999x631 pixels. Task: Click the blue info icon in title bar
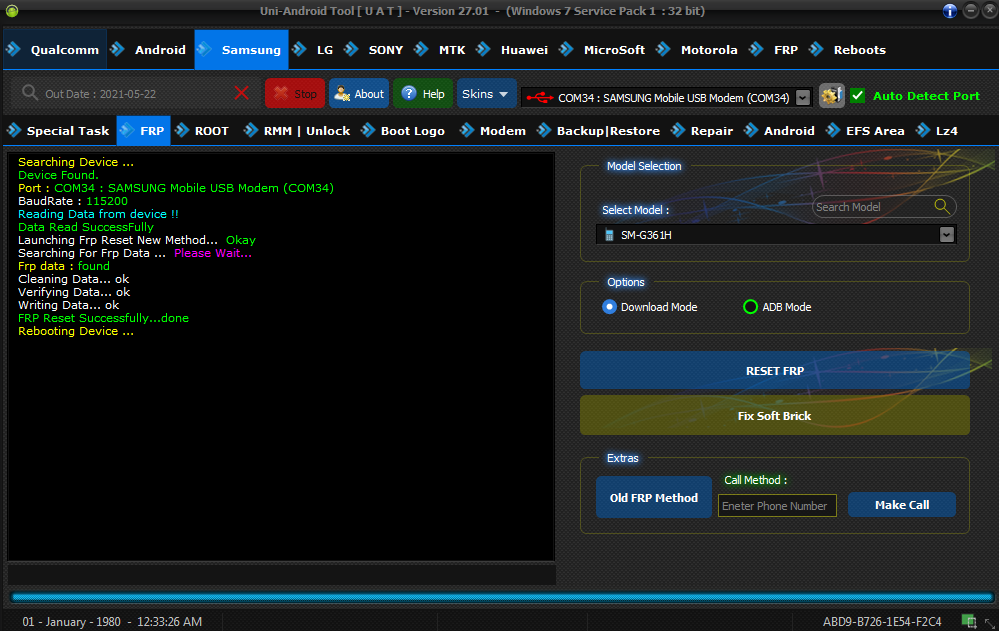tap(949, 11)
